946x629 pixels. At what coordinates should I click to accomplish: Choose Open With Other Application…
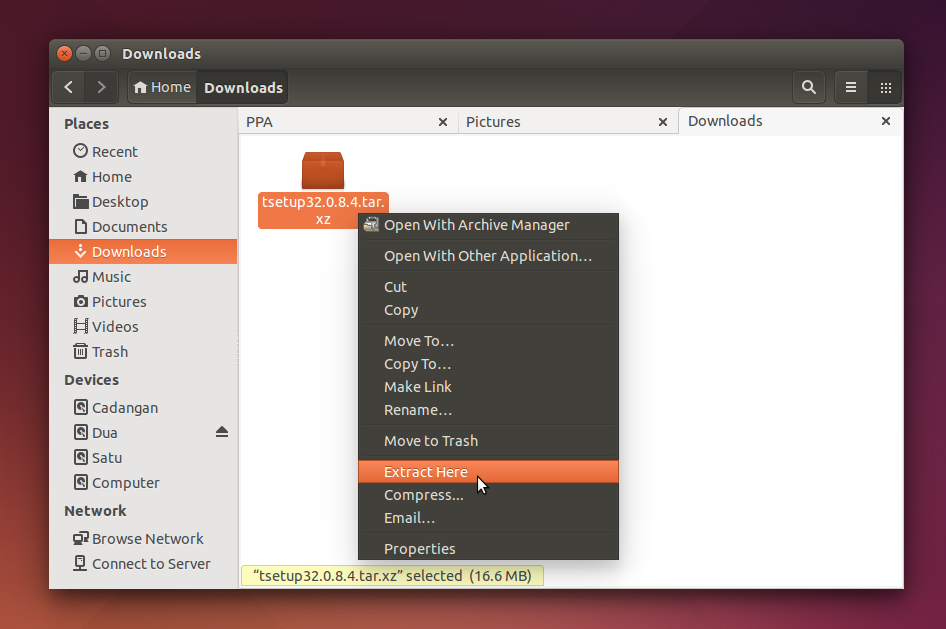pyautogui.click(x=488, y=256)
